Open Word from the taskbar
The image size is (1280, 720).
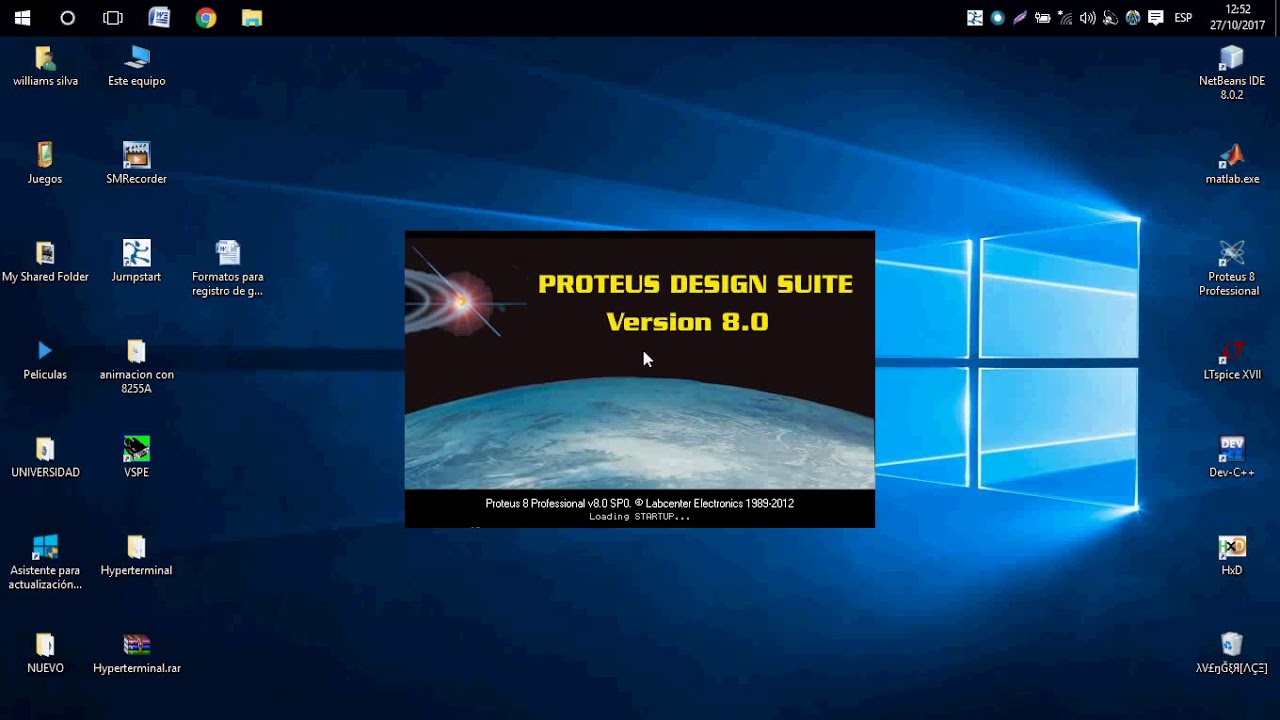coord(159,18)
